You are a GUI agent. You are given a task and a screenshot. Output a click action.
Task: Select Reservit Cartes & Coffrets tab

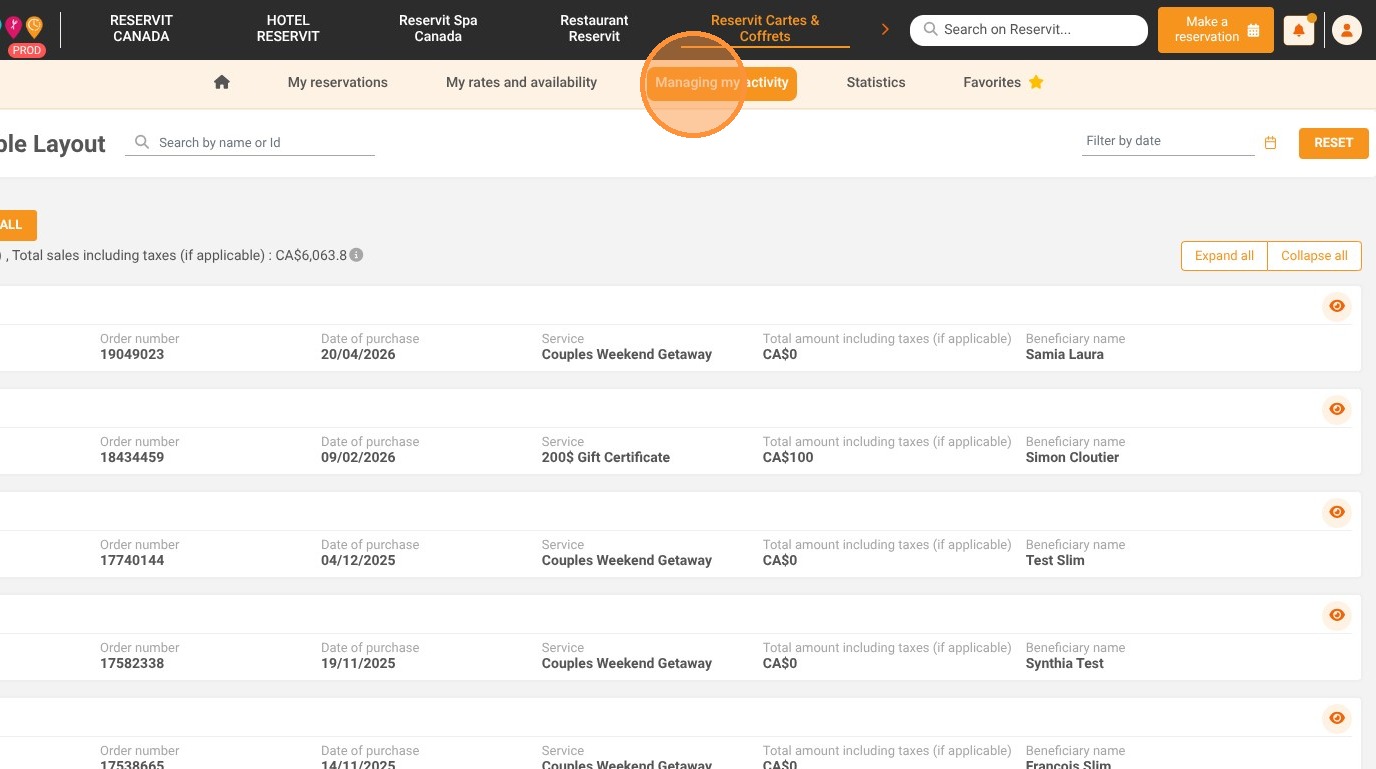coord(765,29)
